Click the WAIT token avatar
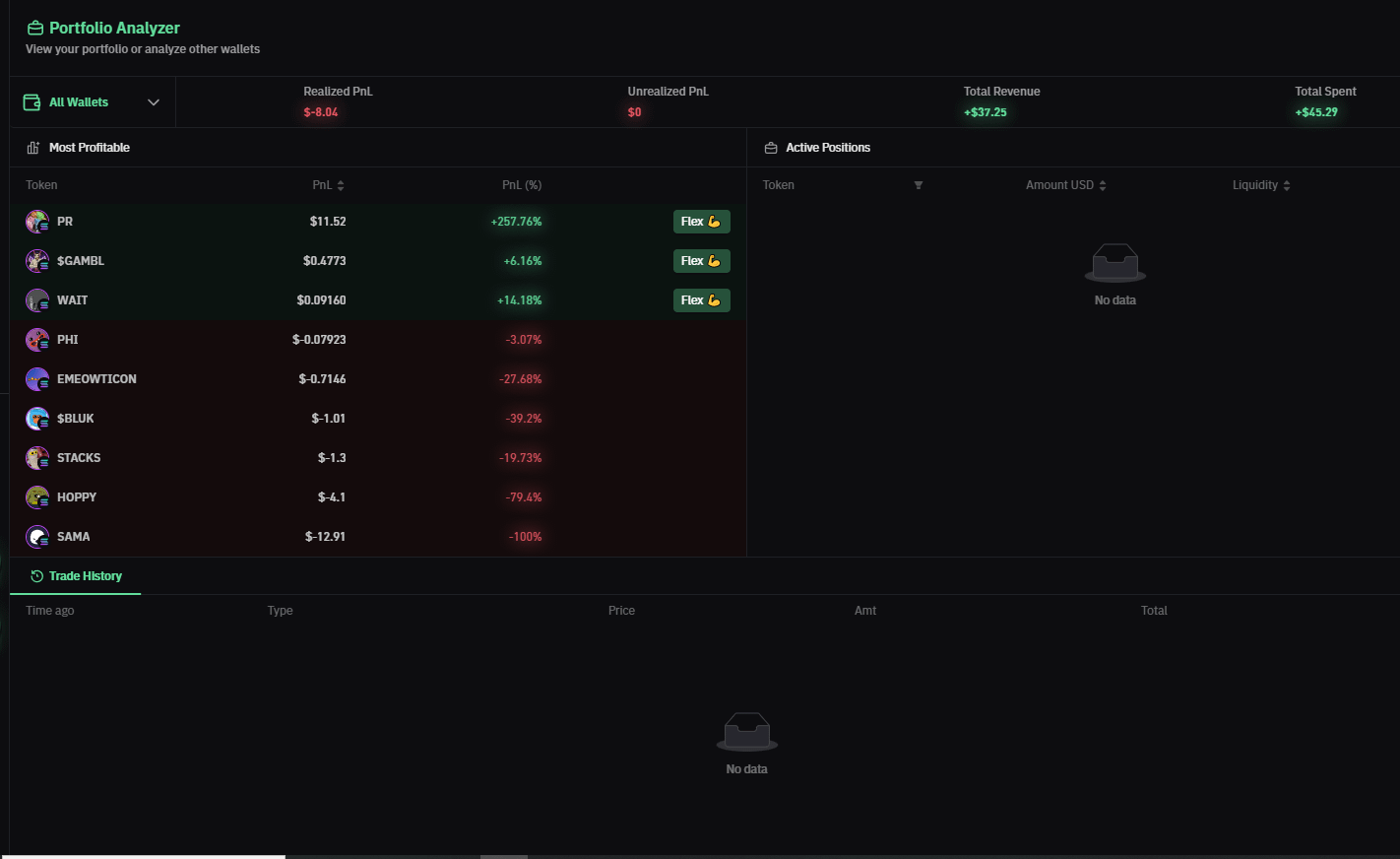Screen dimensions: 1400x859 (x=36, y=299)
